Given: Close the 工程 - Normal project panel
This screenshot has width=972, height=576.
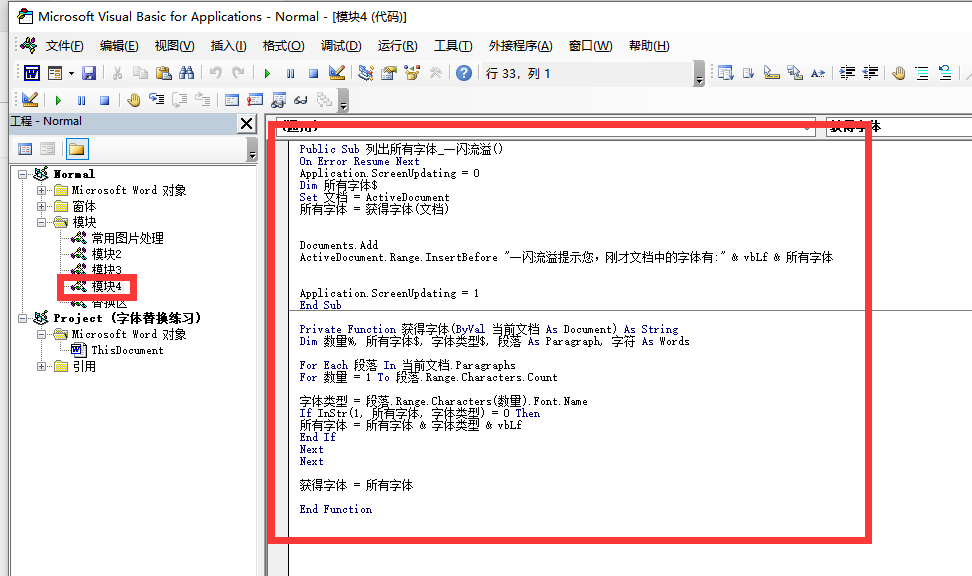Looking at the screenshot, I should pyautogui.click(x=246, y=123).
